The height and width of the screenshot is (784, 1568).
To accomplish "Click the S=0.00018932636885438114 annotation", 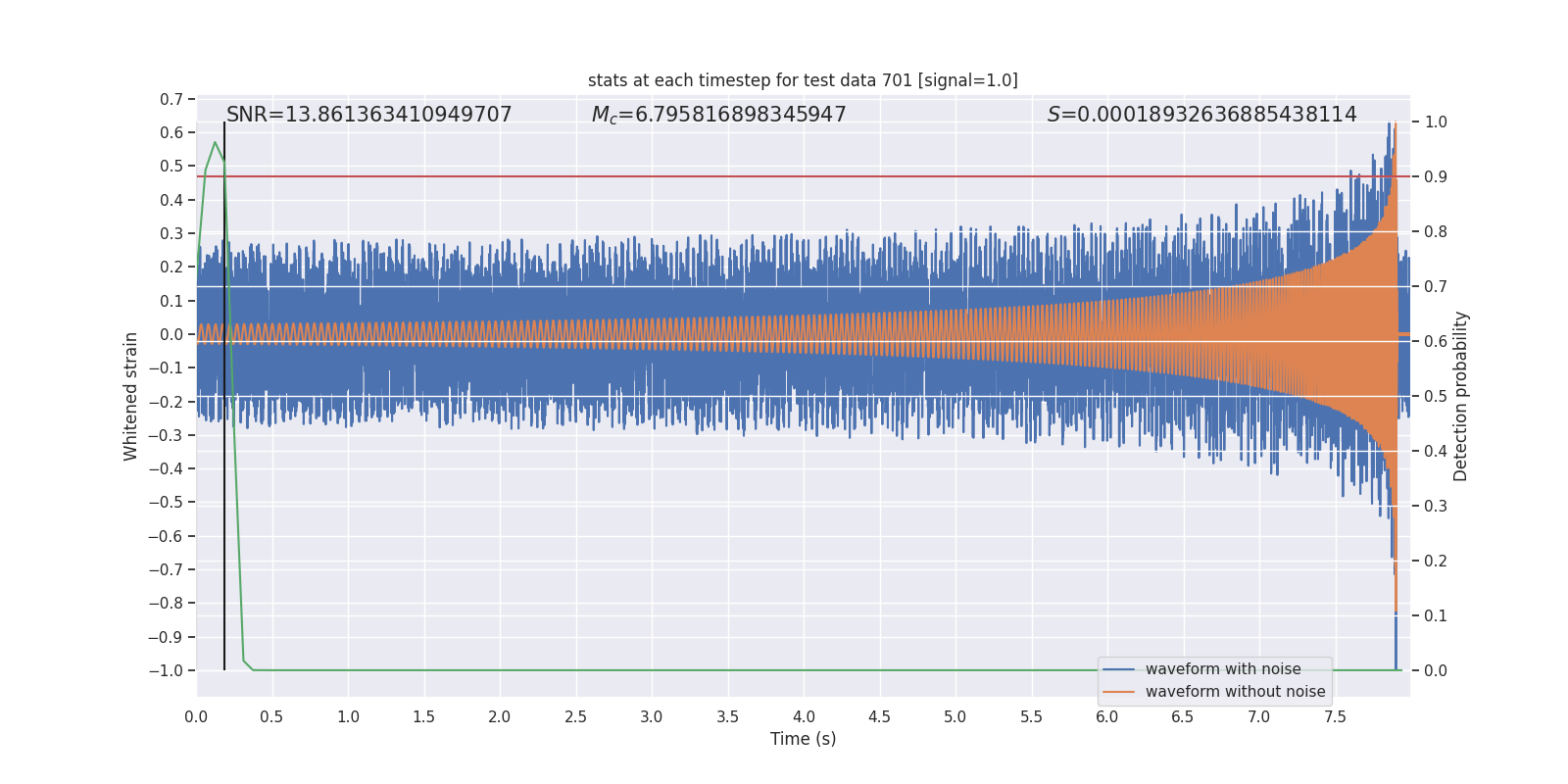I will click(x=1202, y=115).
